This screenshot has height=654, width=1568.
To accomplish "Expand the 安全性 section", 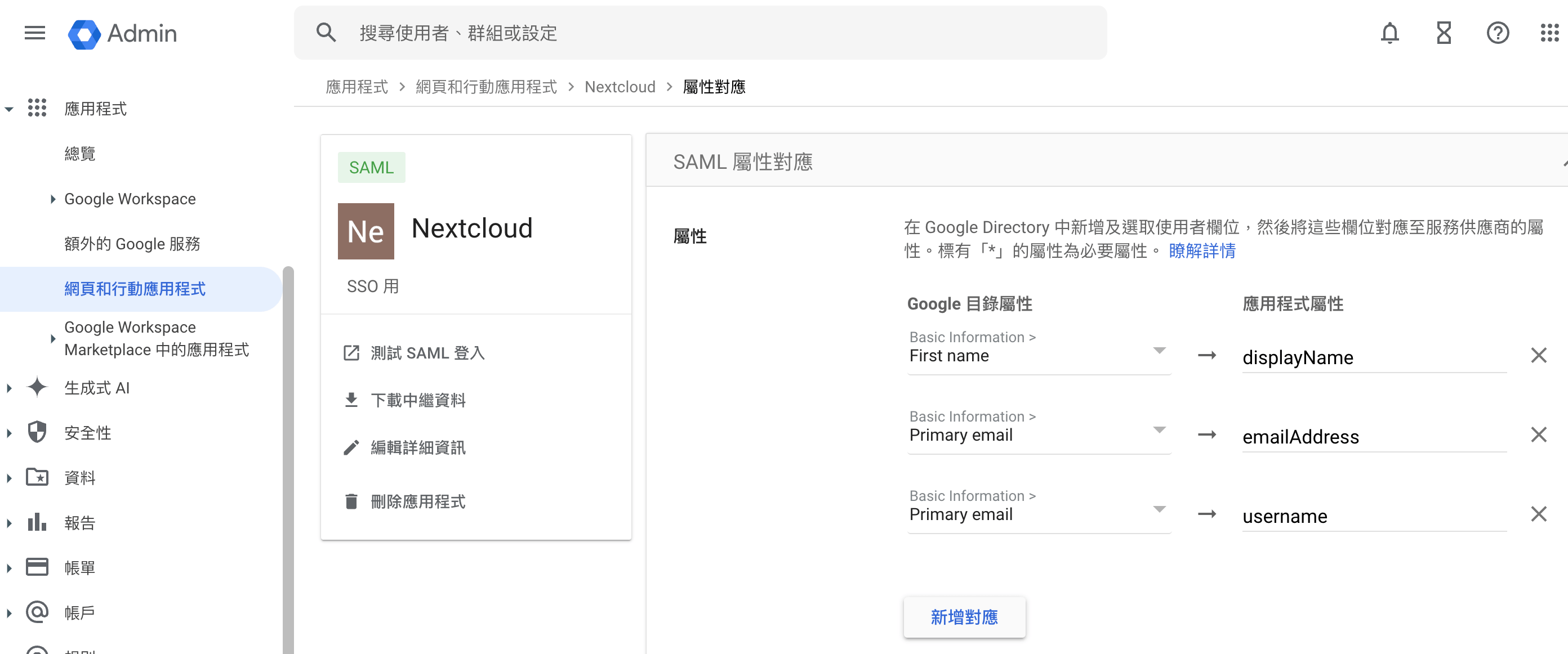I will tap(9, 433).
